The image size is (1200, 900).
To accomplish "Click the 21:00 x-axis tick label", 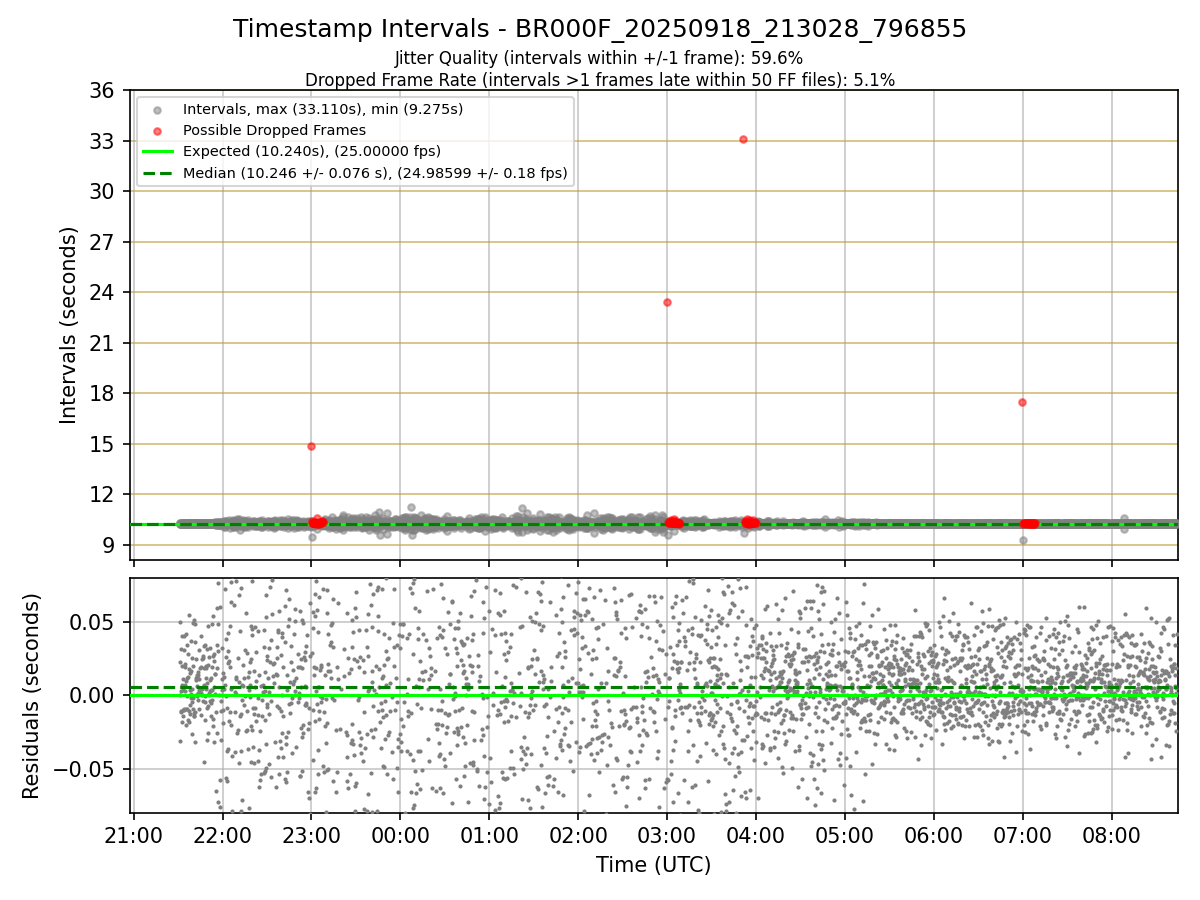I will (134, 835).
